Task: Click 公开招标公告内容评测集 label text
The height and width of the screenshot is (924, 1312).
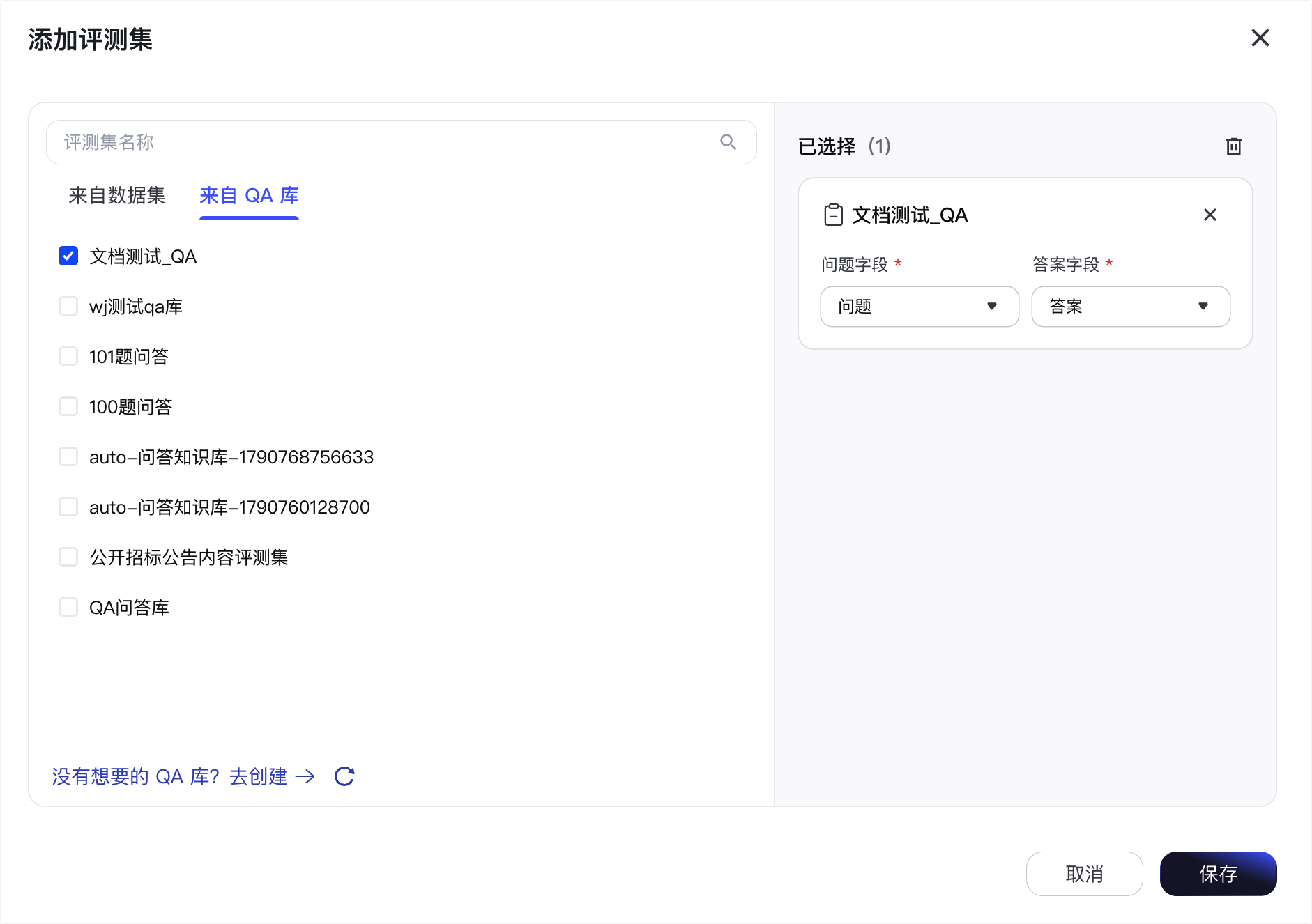Action: (188, 557)
